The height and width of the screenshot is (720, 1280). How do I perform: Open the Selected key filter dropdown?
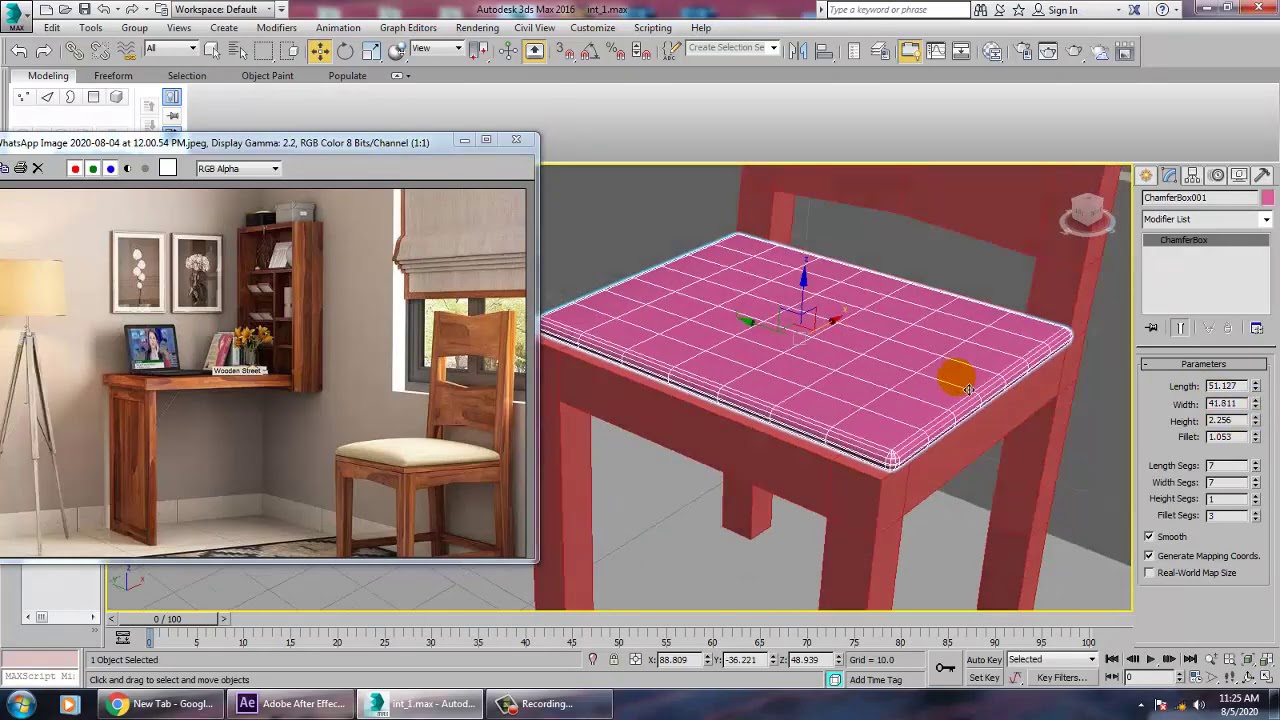[x=1052, y=660]
